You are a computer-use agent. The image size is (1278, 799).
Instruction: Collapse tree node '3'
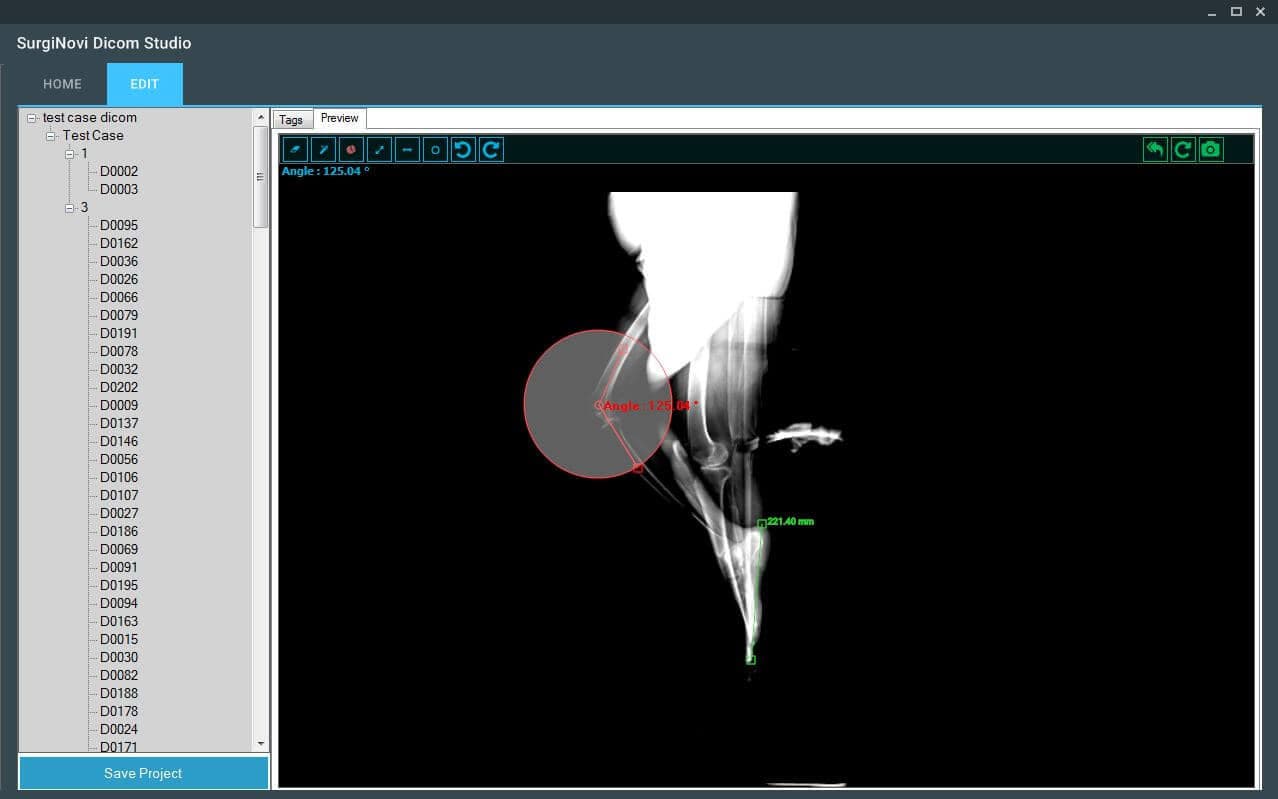pyautogui.click(x=70, y=207)
